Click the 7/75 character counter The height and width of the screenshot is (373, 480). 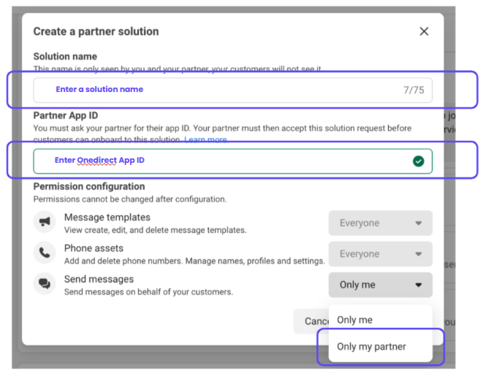[414, 90]
